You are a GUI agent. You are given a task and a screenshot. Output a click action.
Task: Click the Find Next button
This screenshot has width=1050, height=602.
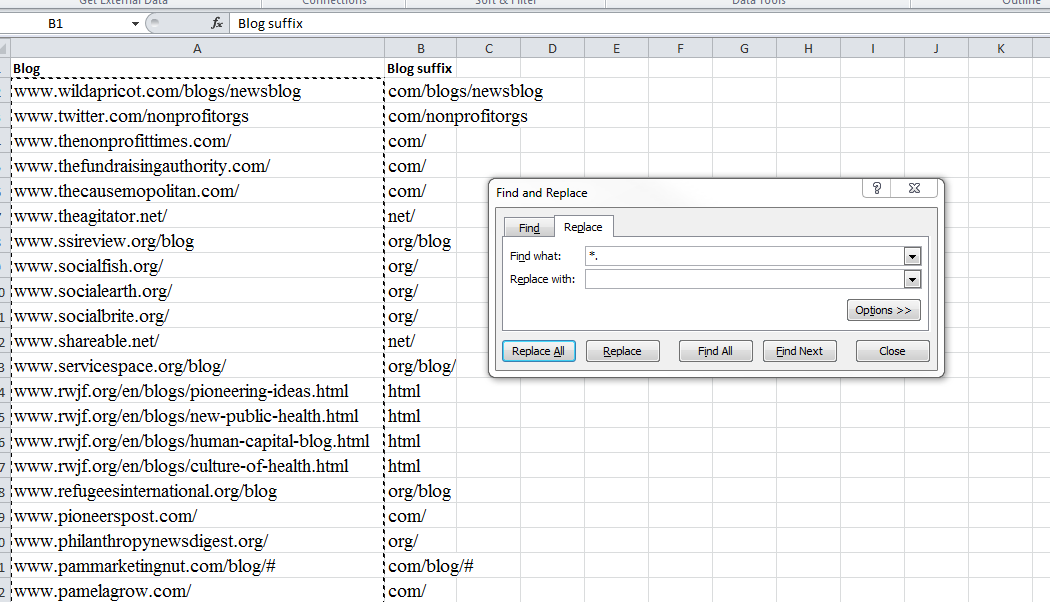click(x=799, y=350)
